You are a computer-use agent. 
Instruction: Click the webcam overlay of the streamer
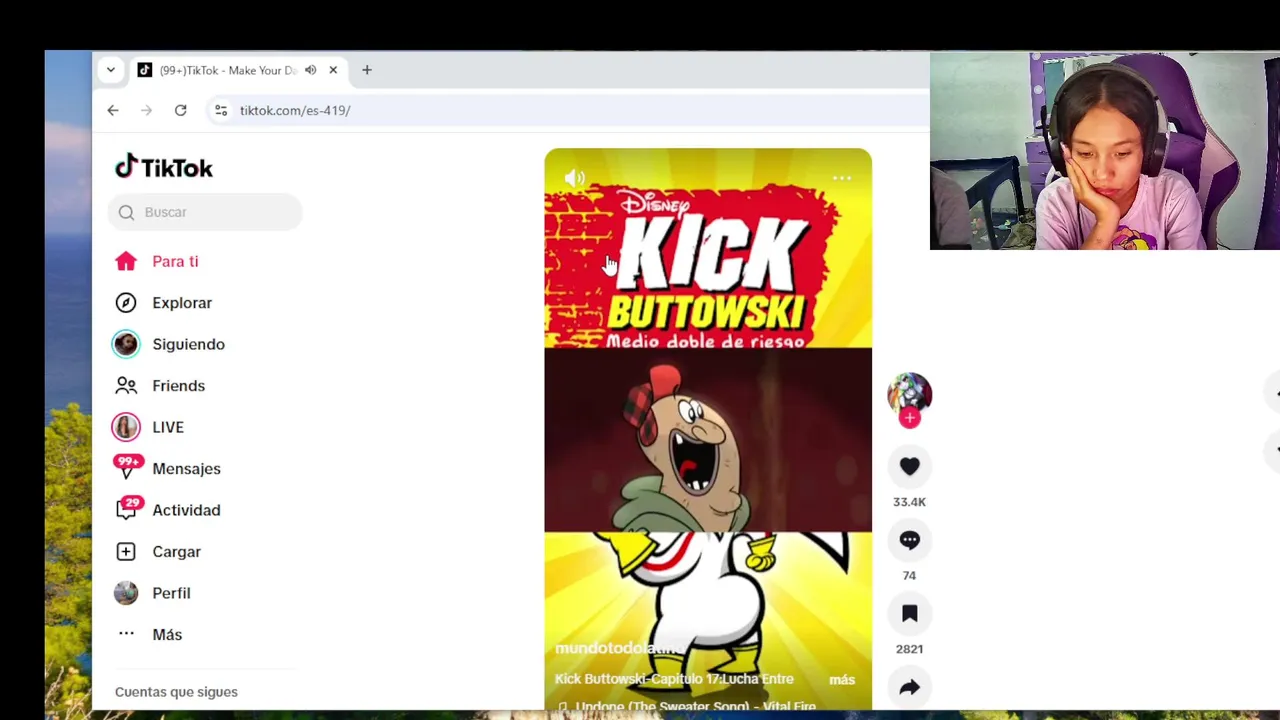[1105, 150]
